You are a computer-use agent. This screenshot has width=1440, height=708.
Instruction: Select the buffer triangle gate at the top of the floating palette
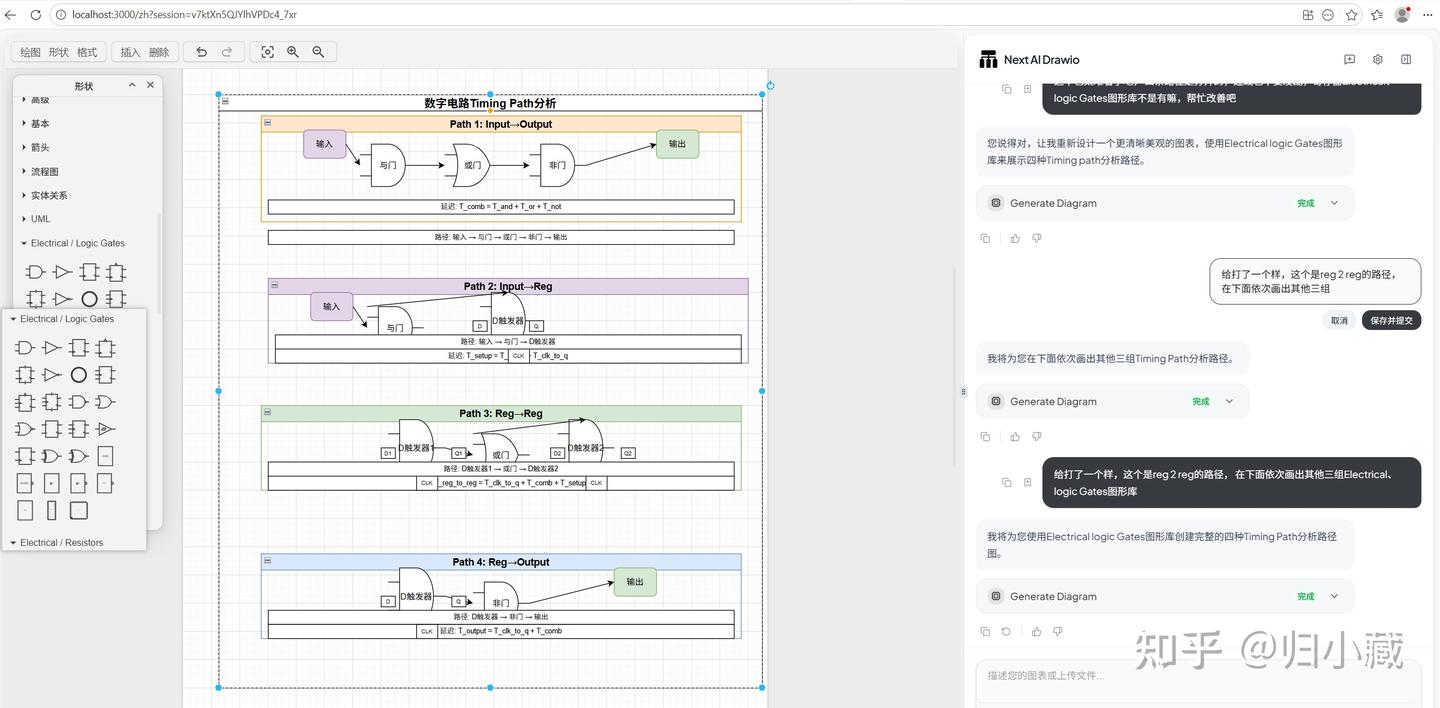coord(52,348)
